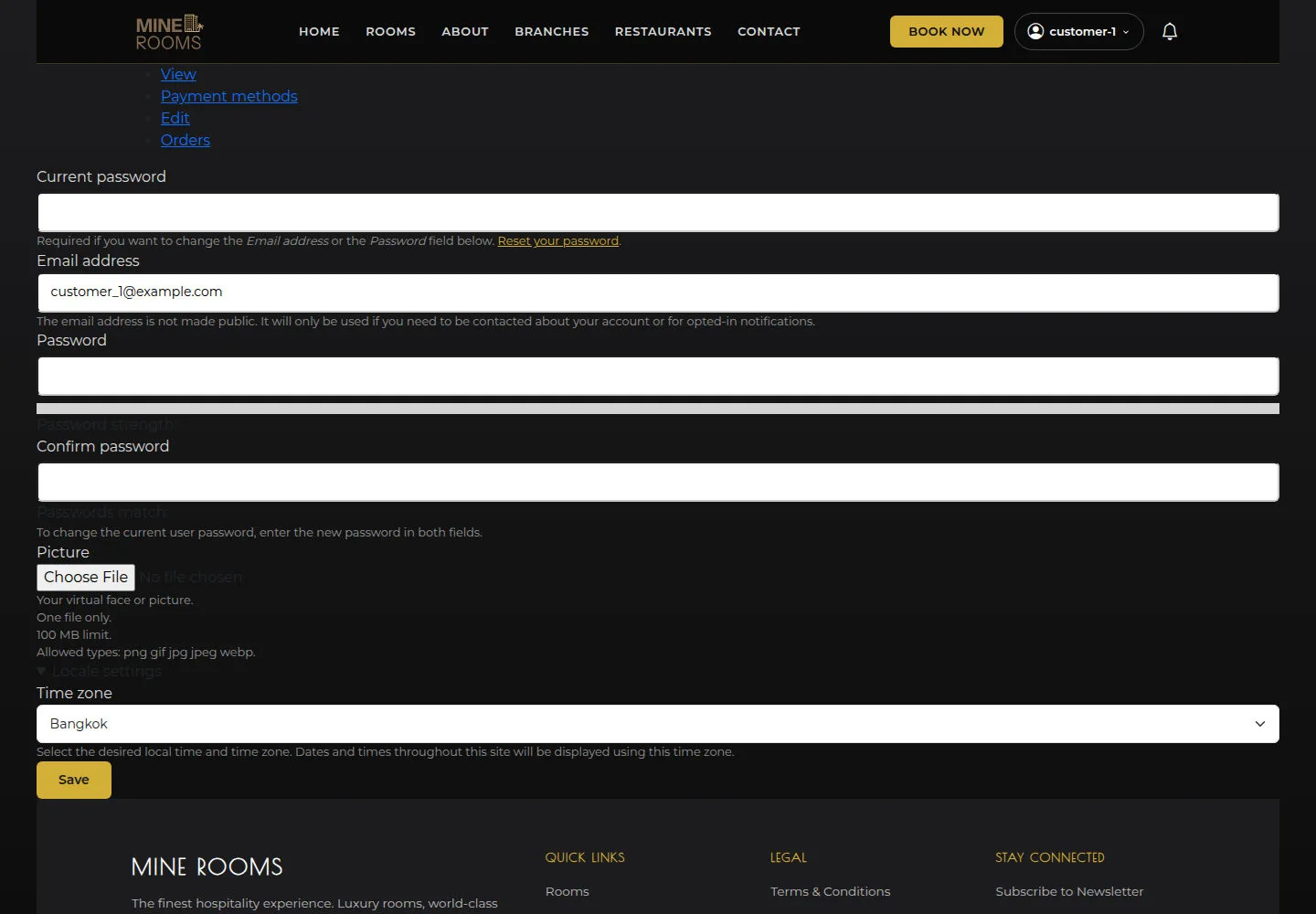Screen dimensions: 1316x914
Task: Click Choose File for picture upload
Action: tap(86, 578)
